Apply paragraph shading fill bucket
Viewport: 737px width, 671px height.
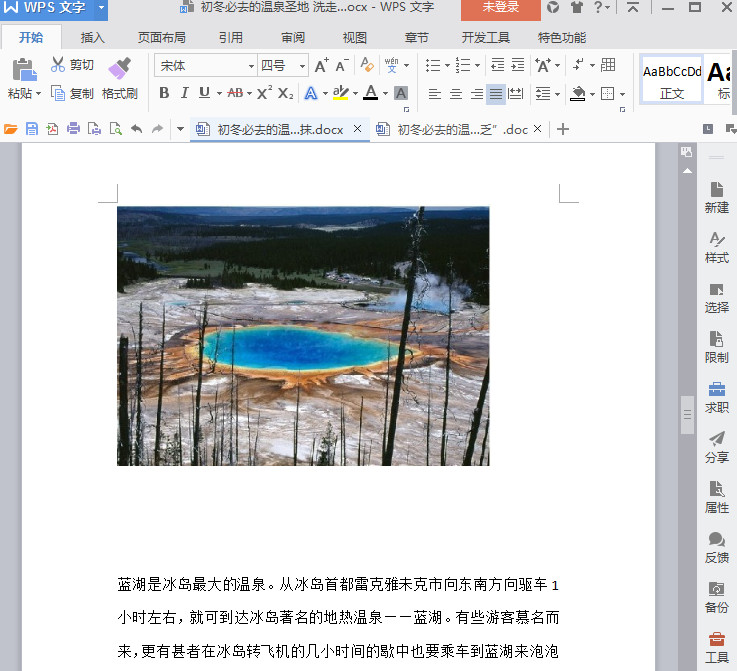point(578,94)
